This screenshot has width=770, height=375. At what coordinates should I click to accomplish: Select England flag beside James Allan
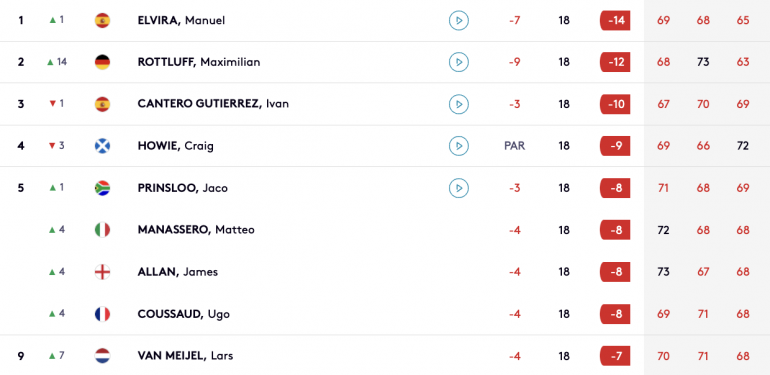click(x=102, y=272)
